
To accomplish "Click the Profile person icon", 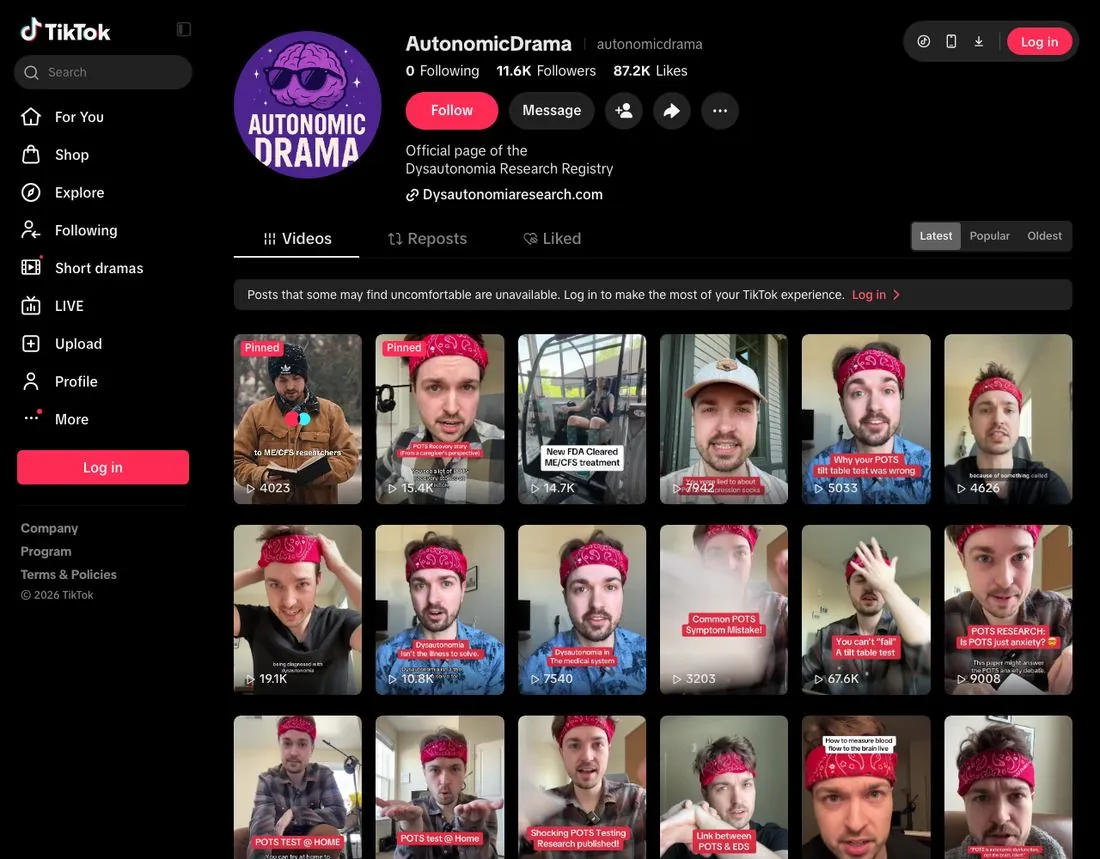I will [x=31, y=381].
